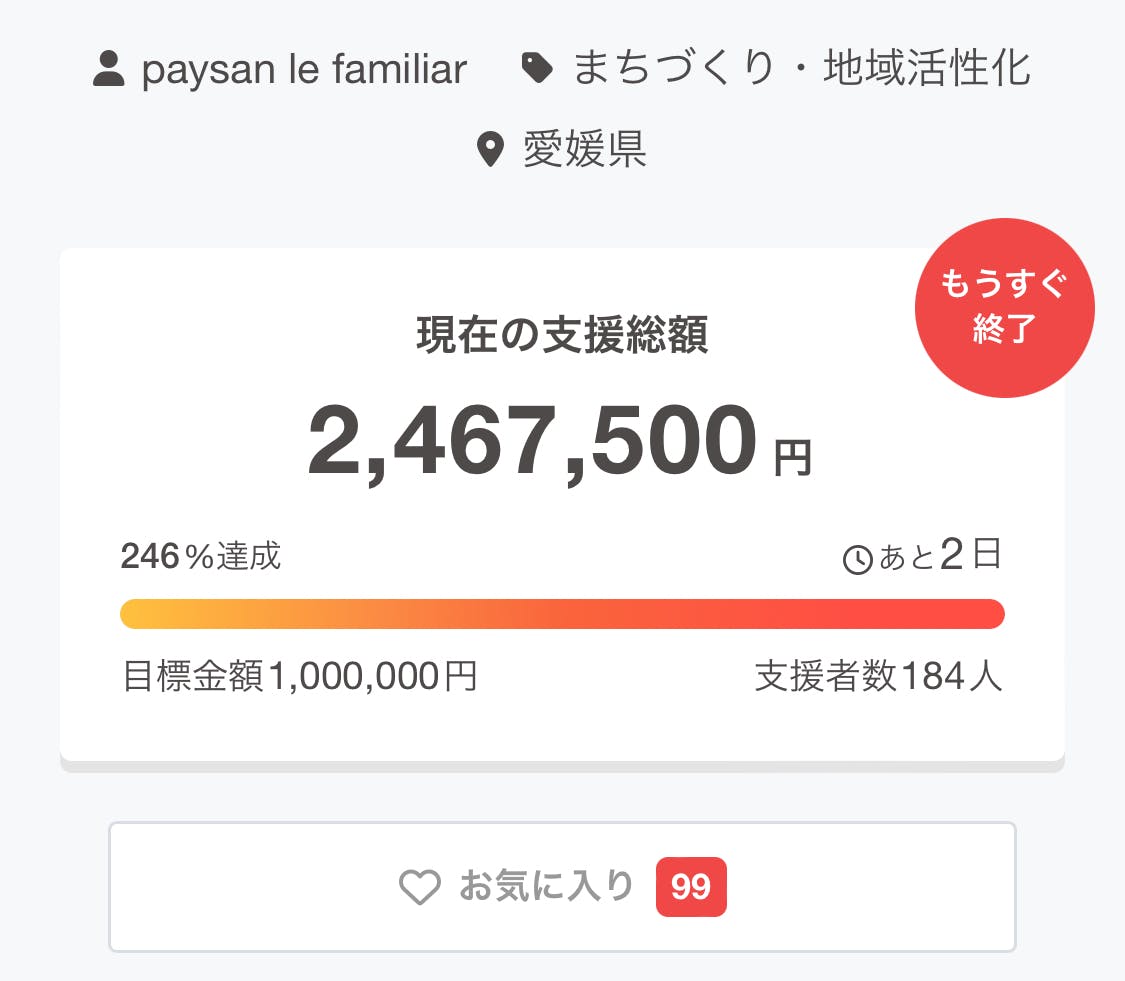Click the 現在の支援総額 heading
The width and height of the screenshot is (1125, 981).
point(562,337)
